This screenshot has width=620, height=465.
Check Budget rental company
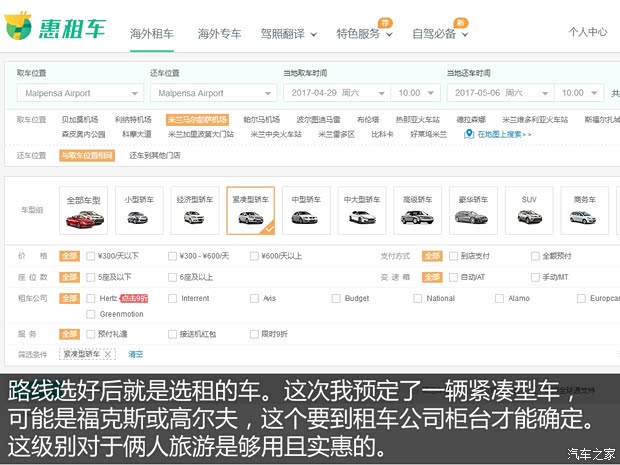pos(336,298)
